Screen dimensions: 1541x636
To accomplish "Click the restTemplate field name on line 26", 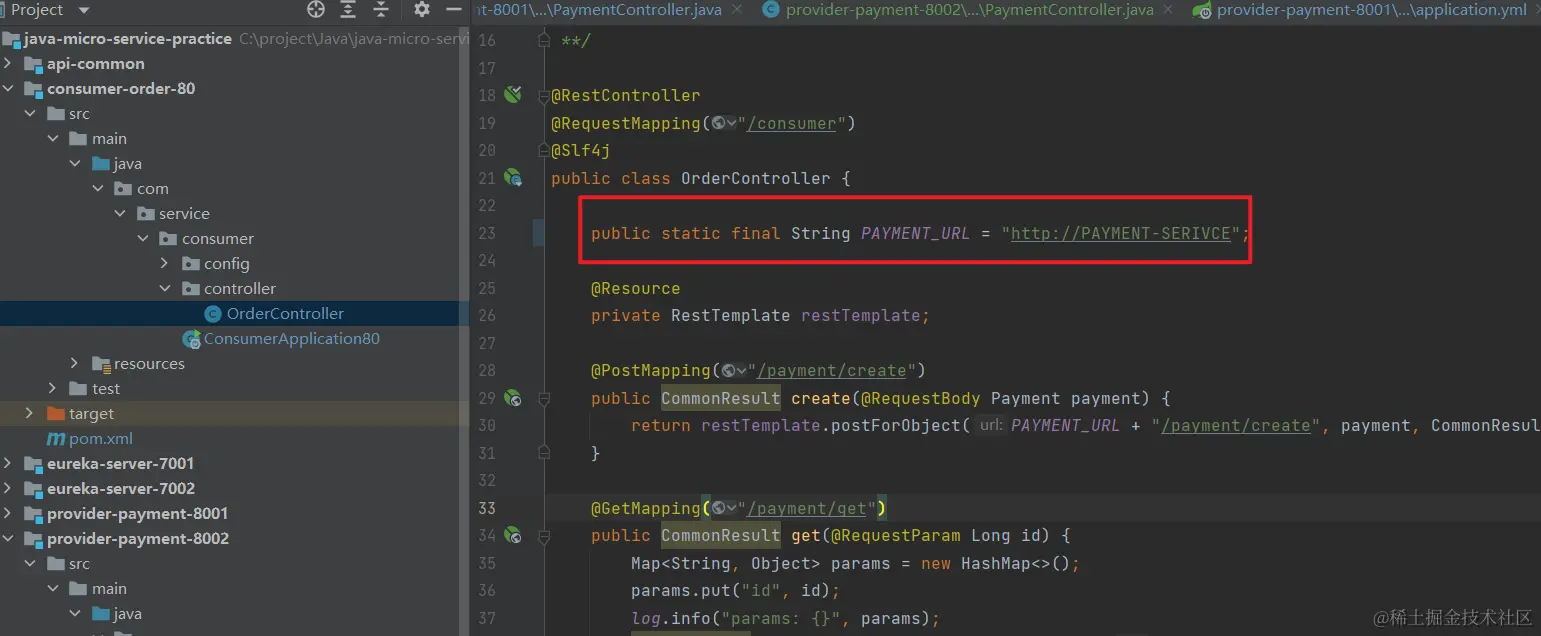I will (x=861, y=315).
